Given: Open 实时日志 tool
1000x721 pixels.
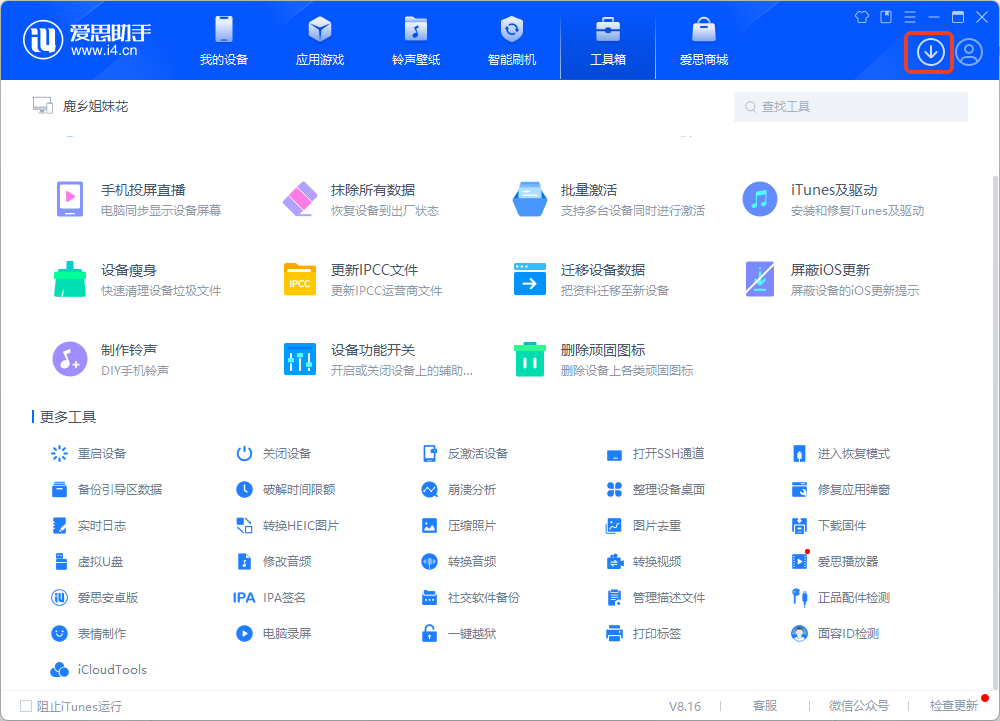Looking at the screenshot, I should point(89,525).
